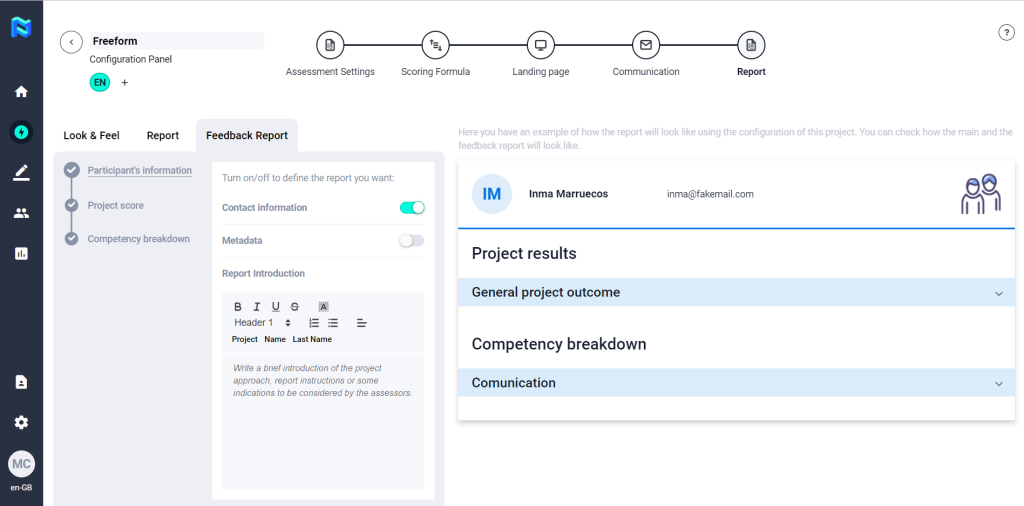Click the people icon in the sidebar
1024x506 pixels.
coord(21,213)
